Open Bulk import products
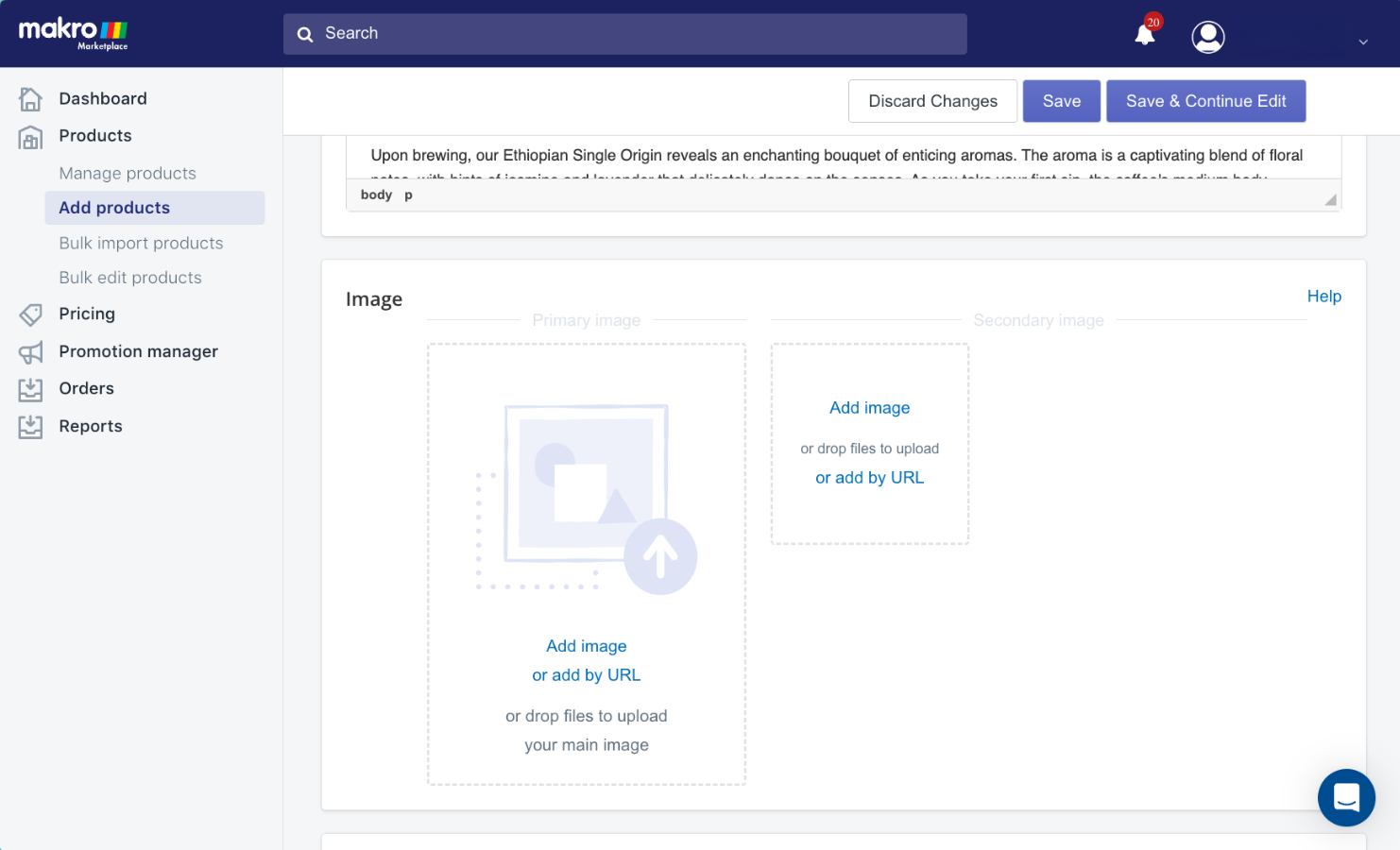This screenshot has width=1400, height=850. click(x=141, y=244)
